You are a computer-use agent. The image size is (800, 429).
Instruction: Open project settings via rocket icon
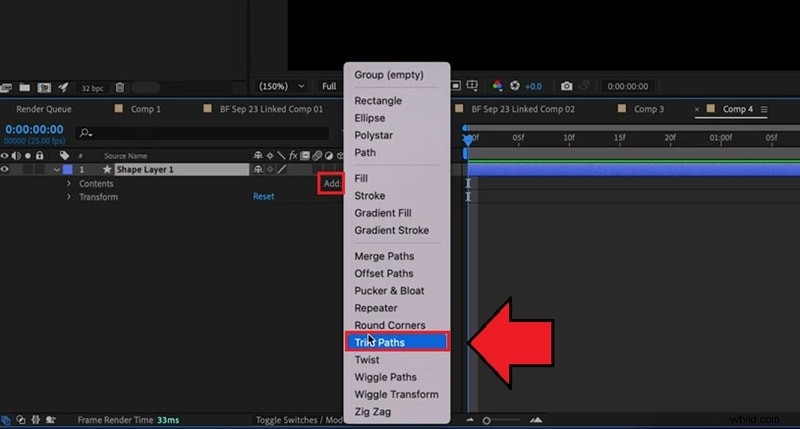coord(63,87)
